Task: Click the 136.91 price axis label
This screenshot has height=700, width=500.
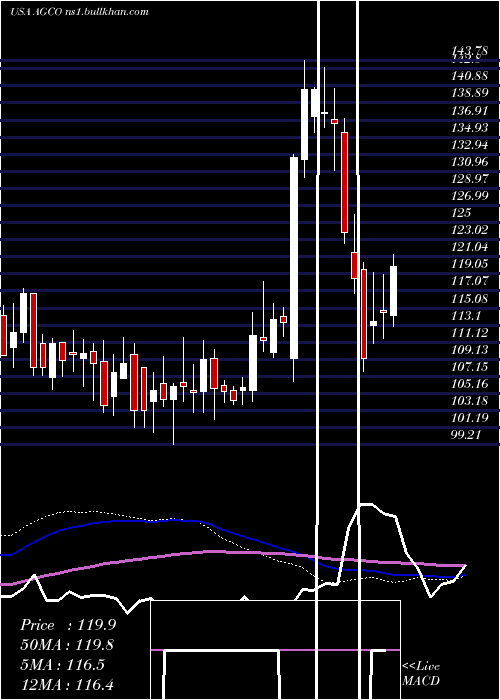Action: coord(469,110)
